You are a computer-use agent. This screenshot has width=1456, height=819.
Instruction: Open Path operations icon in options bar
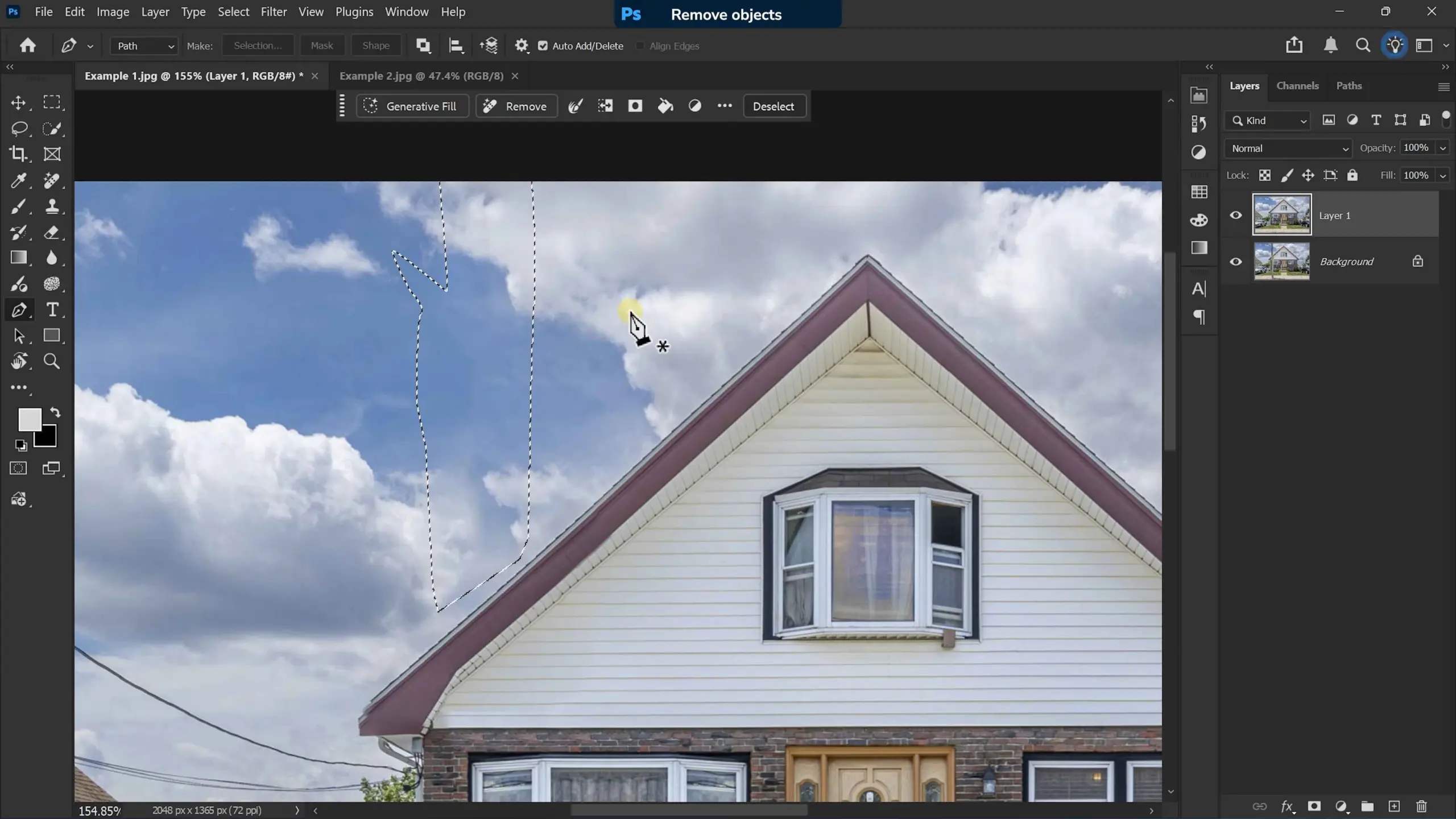423,45
